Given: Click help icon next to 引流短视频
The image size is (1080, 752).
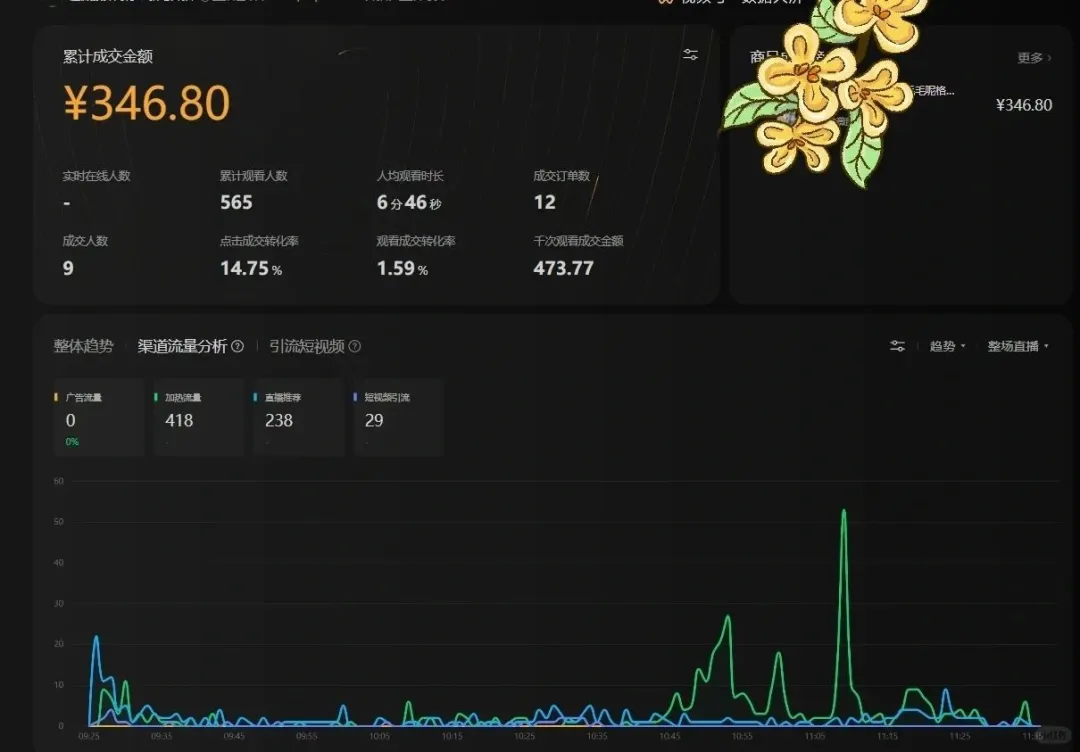Looking at the screenshot, I should pyautogui.click(x=355, y=347).
